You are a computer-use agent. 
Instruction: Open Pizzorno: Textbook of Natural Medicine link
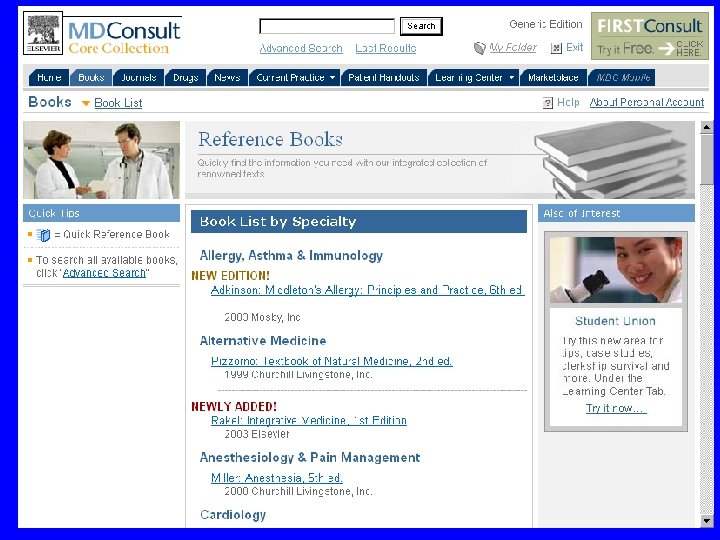tap(332, 361)
